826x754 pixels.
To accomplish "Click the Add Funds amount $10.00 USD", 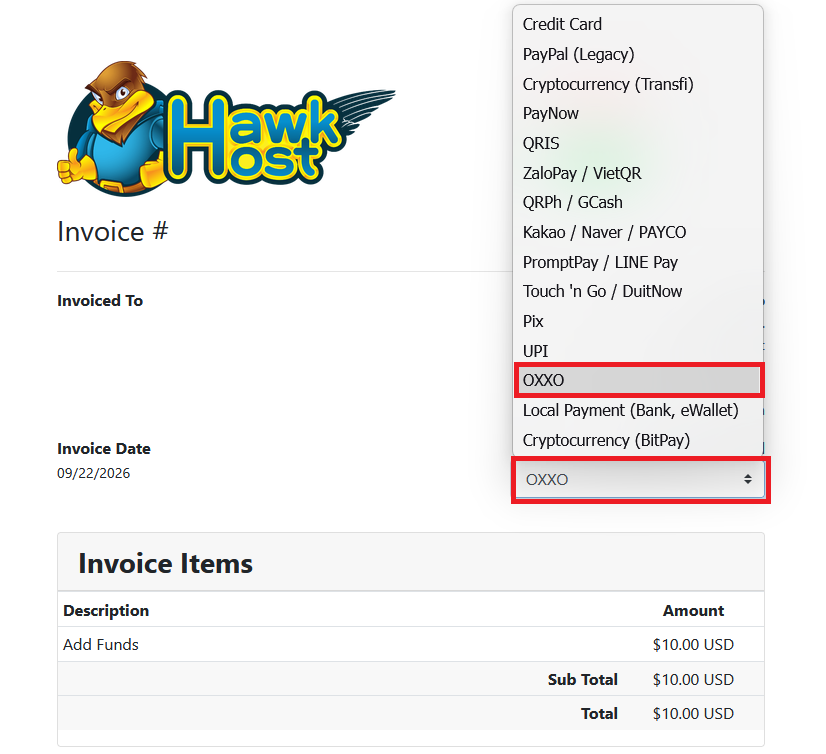I will pos(693,644).
